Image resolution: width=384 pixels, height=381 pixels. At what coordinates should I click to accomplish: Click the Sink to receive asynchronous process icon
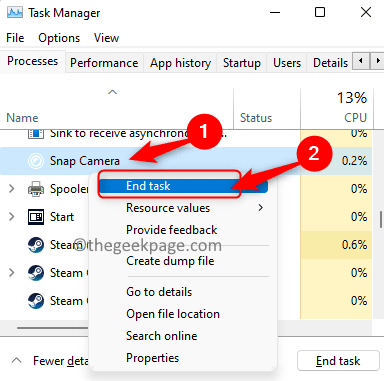point(36,134)
